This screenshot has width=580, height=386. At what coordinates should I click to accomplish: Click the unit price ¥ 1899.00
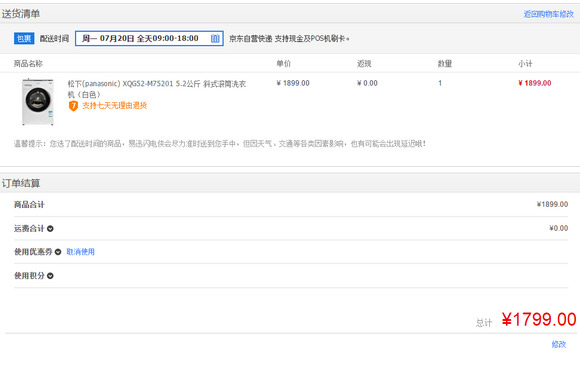point(293,83)
